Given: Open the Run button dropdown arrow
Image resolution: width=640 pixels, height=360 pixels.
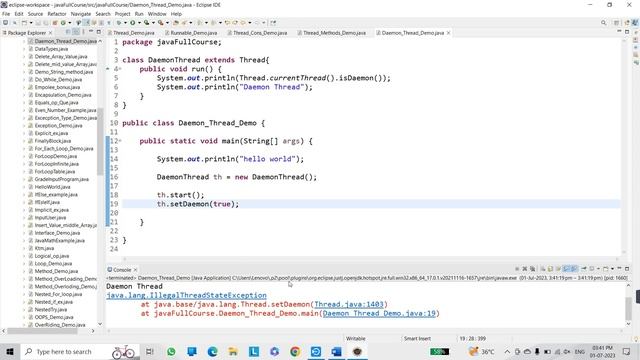Looking at the screenshot, I should (x=139, y=23).
